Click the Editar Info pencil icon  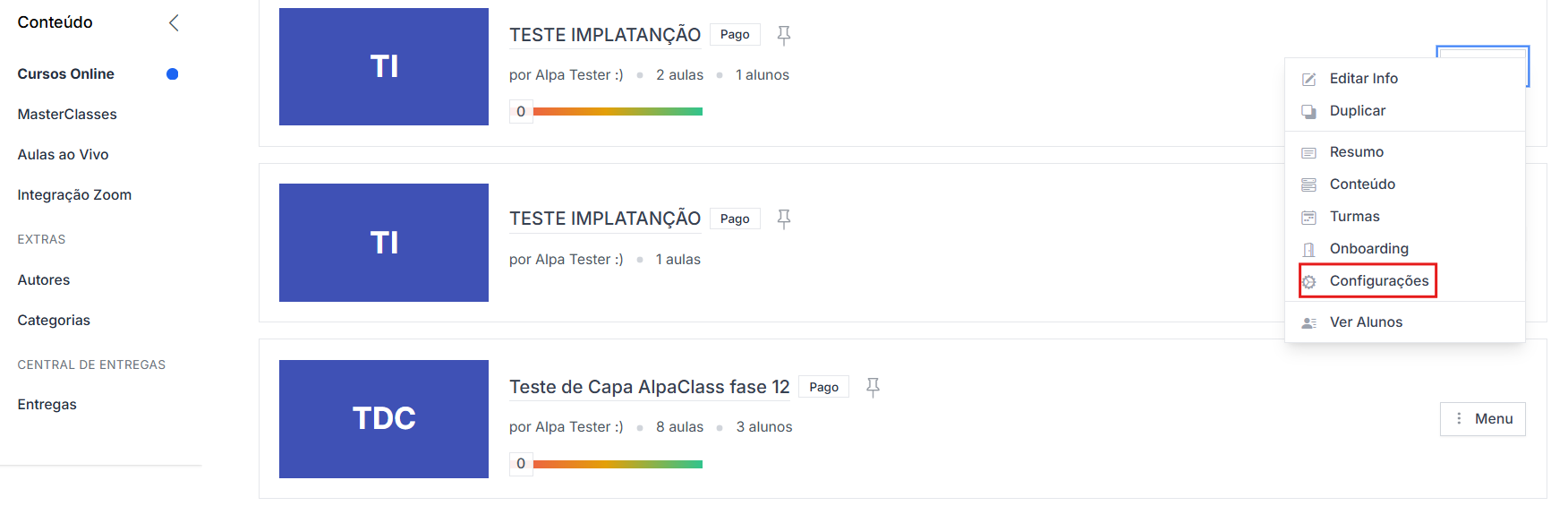[1308, 79]
